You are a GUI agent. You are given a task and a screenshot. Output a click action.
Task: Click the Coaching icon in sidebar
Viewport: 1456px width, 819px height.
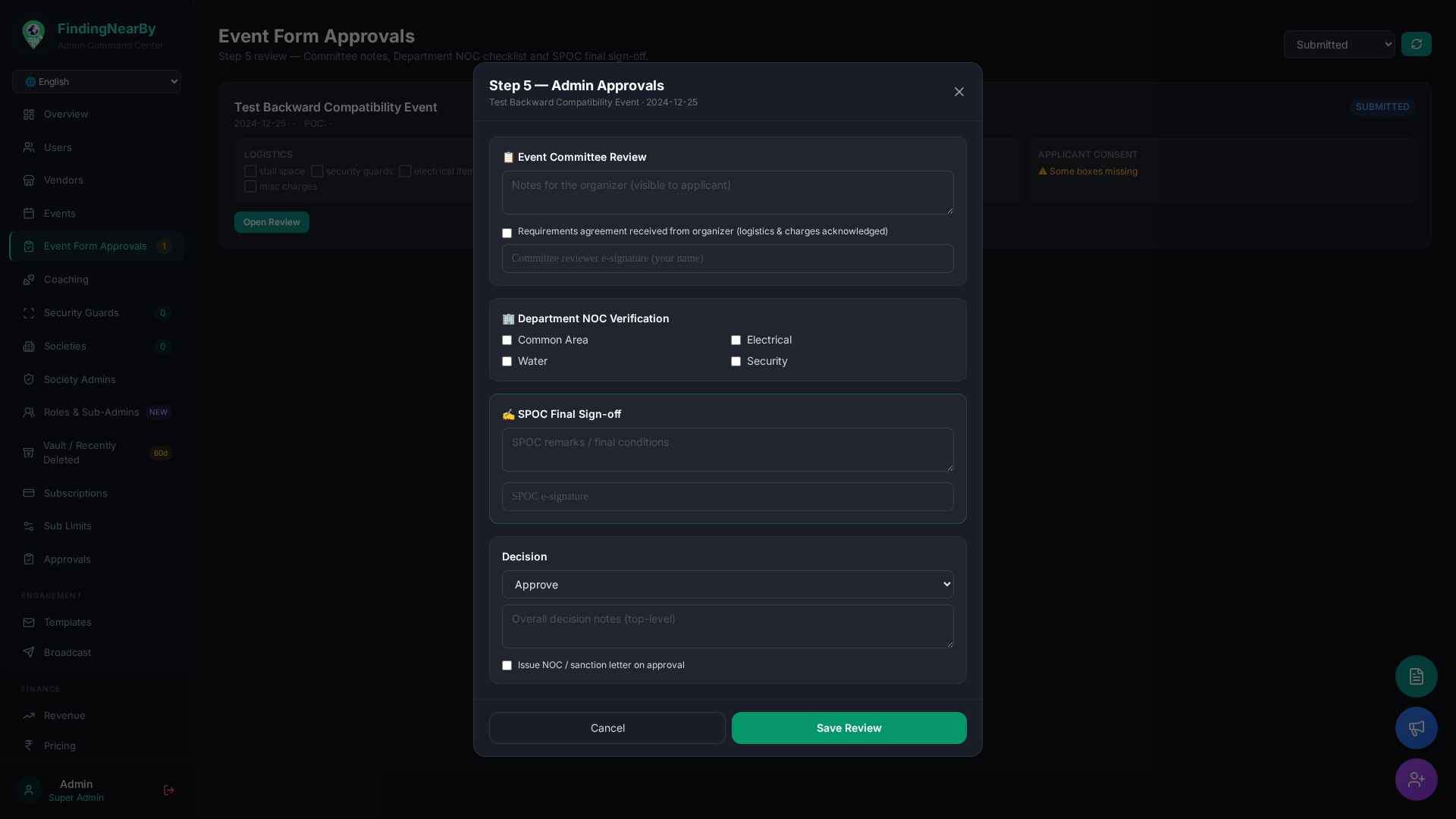tap(28, 279)
